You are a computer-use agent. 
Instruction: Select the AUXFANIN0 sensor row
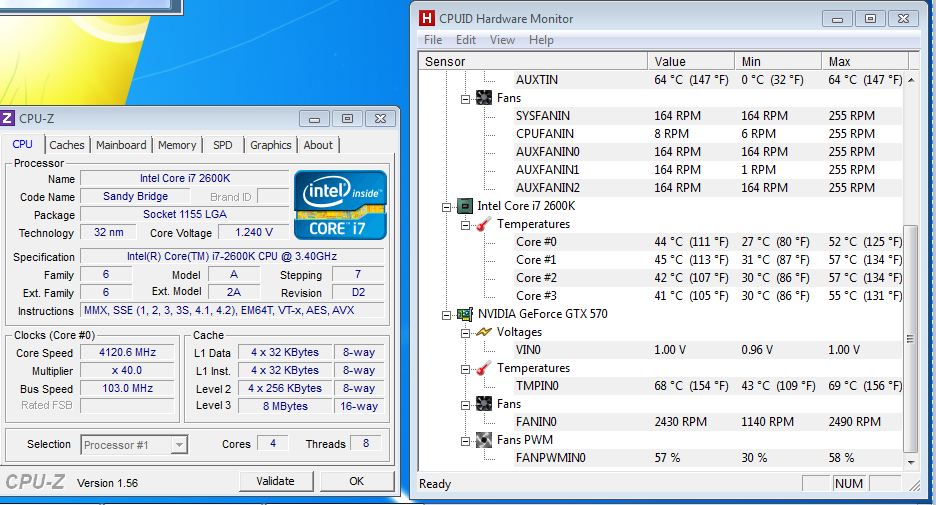pyautogui.click(x=707, y=152)
